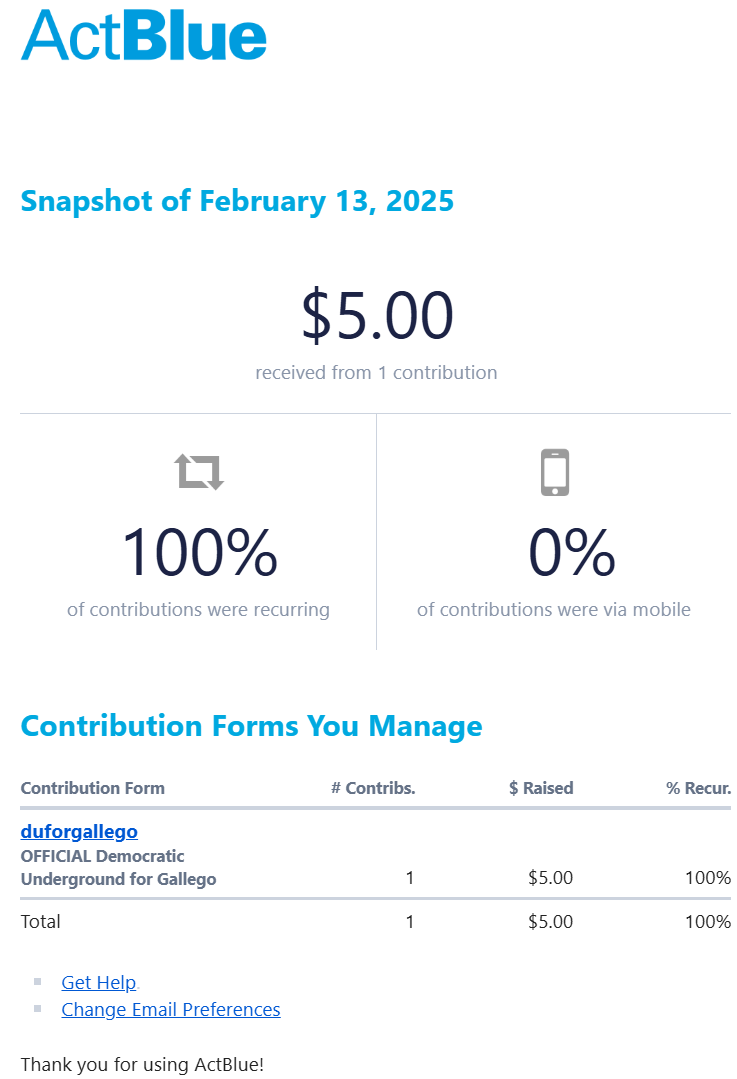The width and height of the screenshot is (737, 1079).
Task: Open the duforgallego contribution form link
Action: pos(79,831)
